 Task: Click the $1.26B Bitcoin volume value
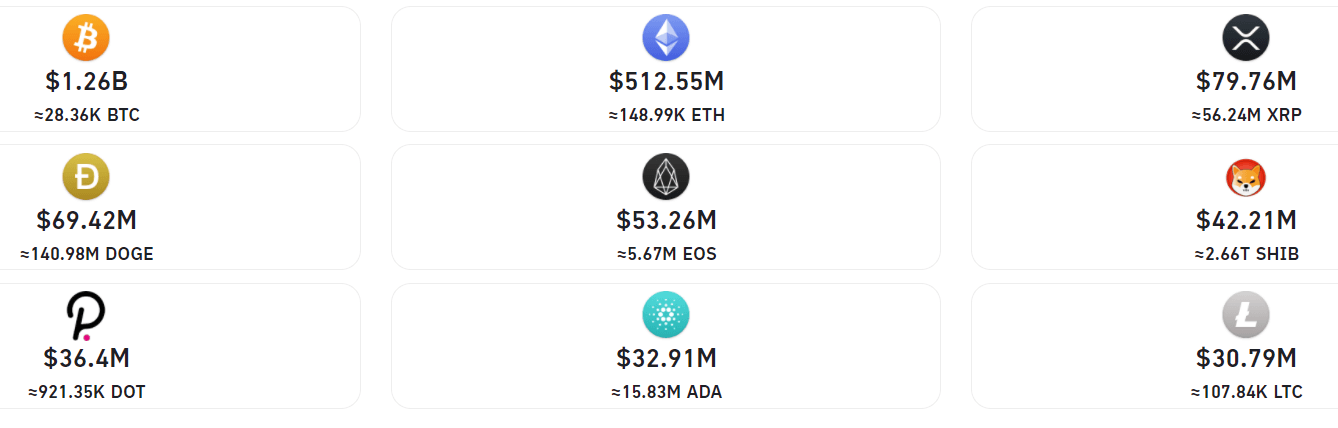coord(86,81)
